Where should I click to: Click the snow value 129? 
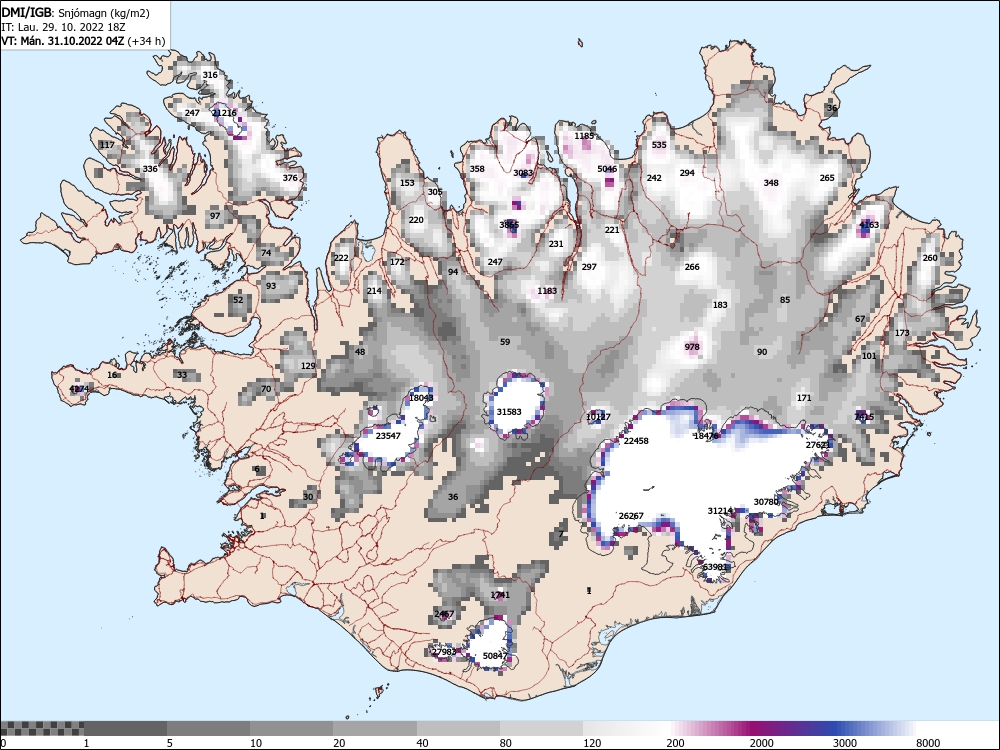308,366
